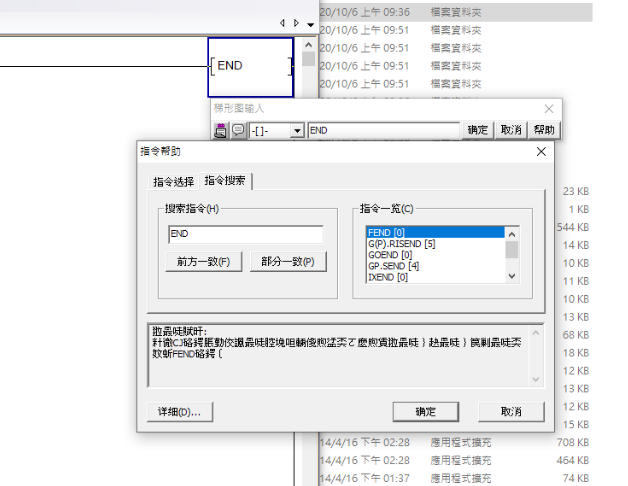This screenshot has width=628, height=486.
Task: Select GP.SEND [4] in the instruction list
Action: pyautogui.click(x=393, y=265)
